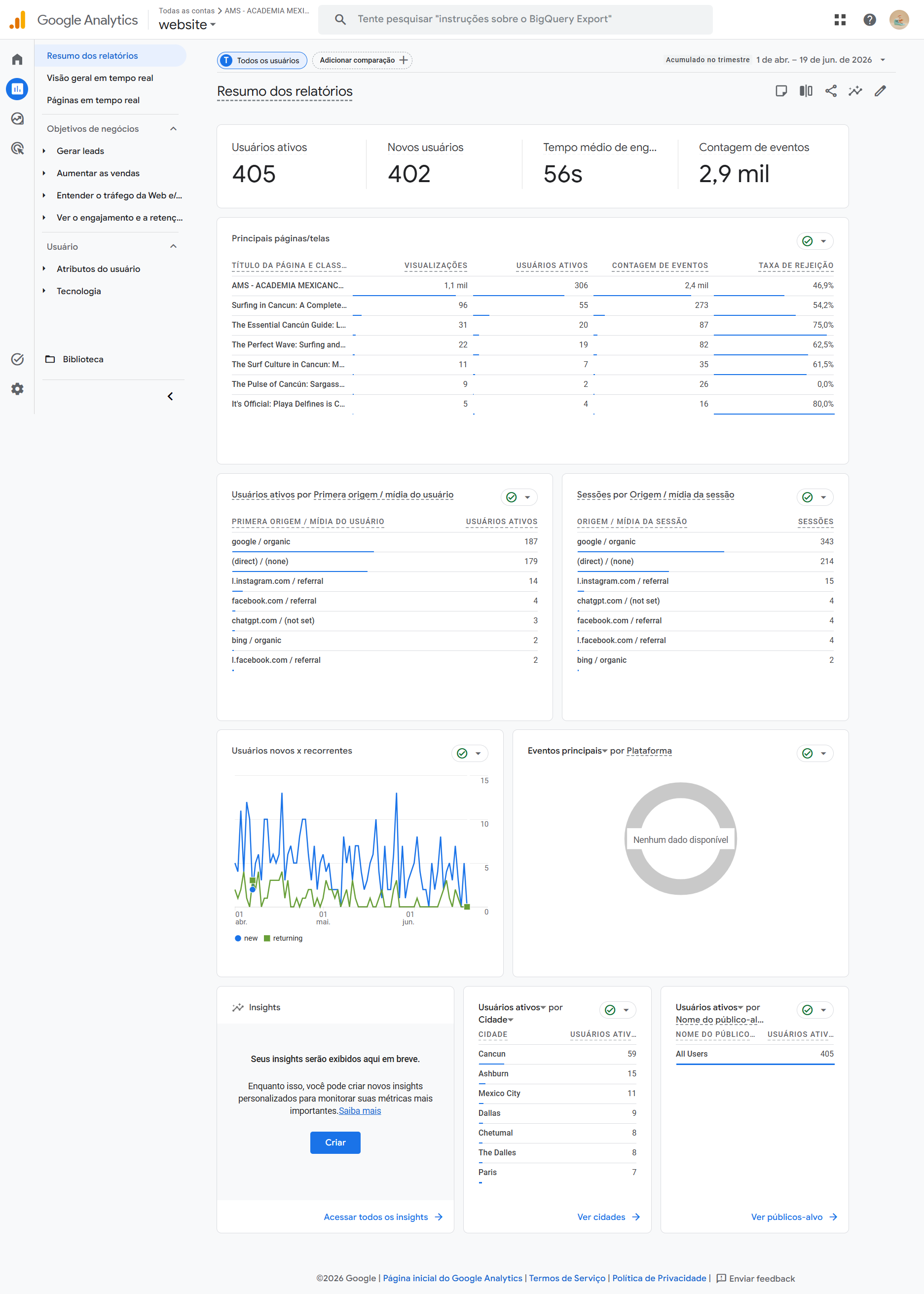Open Página inicial do Google Analytics link
Screen dimensions: 924x1294
click(452, 1279)
